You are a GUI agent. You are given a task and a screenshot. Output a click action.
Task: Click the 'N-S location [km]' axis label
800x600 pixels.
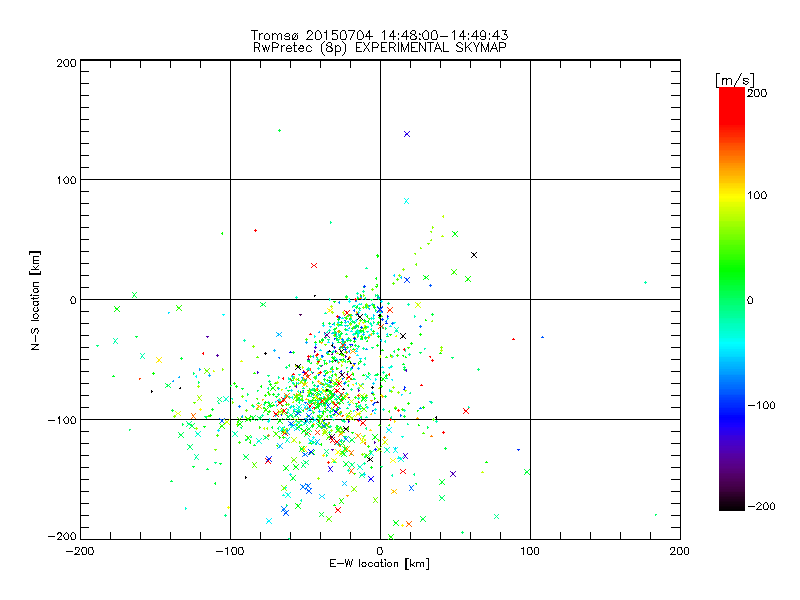pos(35,300)
